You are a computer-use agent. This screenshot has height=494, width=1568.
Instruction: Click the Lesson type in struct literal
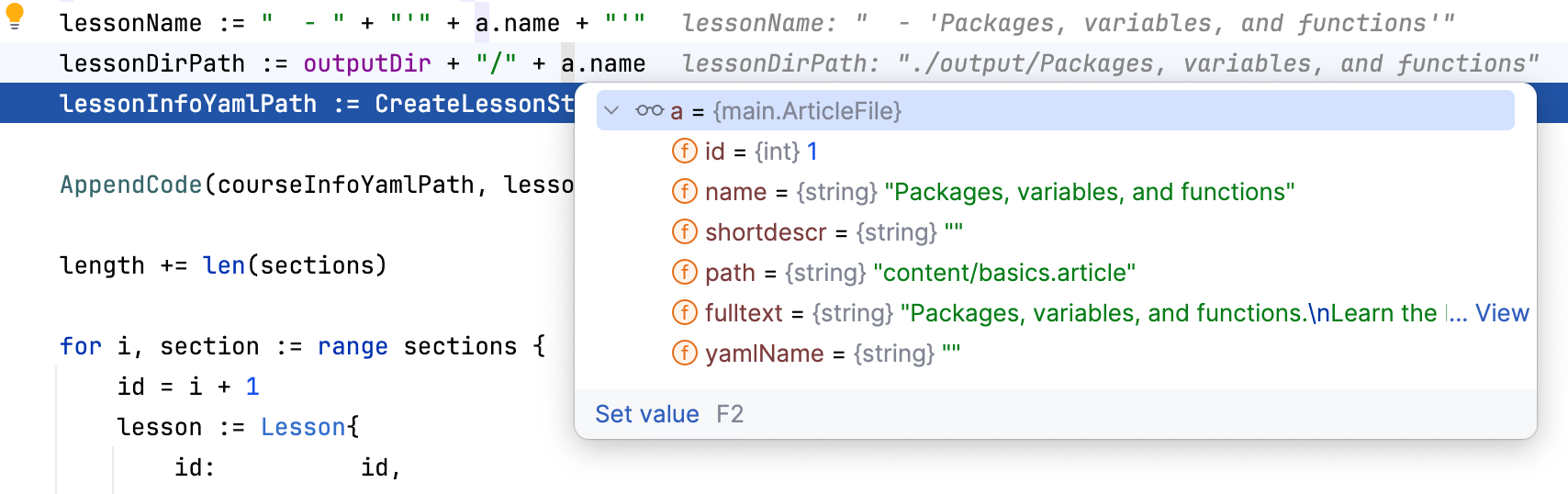pyautogui.click(x=304, y=427)
